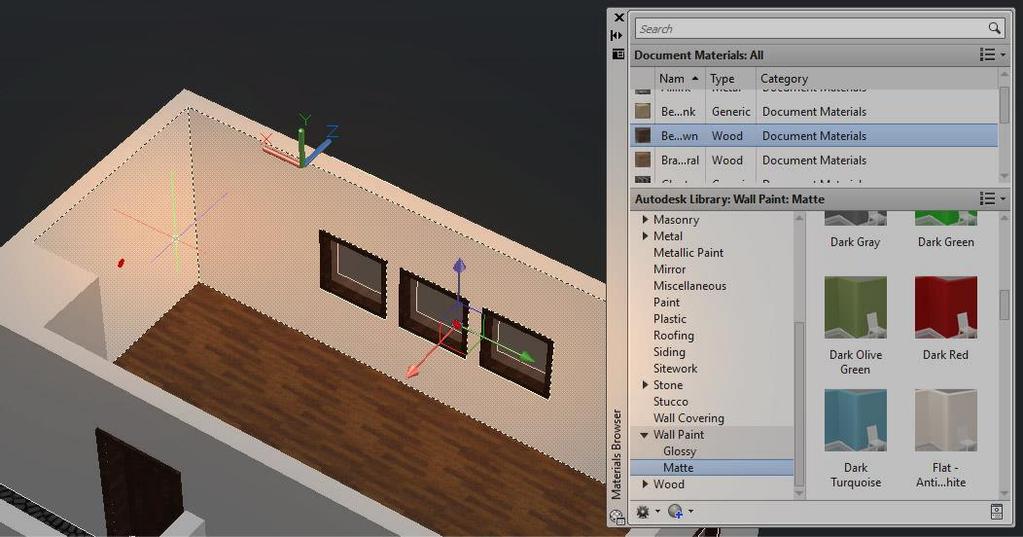This screenshot has width=1023, height=537.
Task: Select the Mirror category
Action: click(669, 269)
